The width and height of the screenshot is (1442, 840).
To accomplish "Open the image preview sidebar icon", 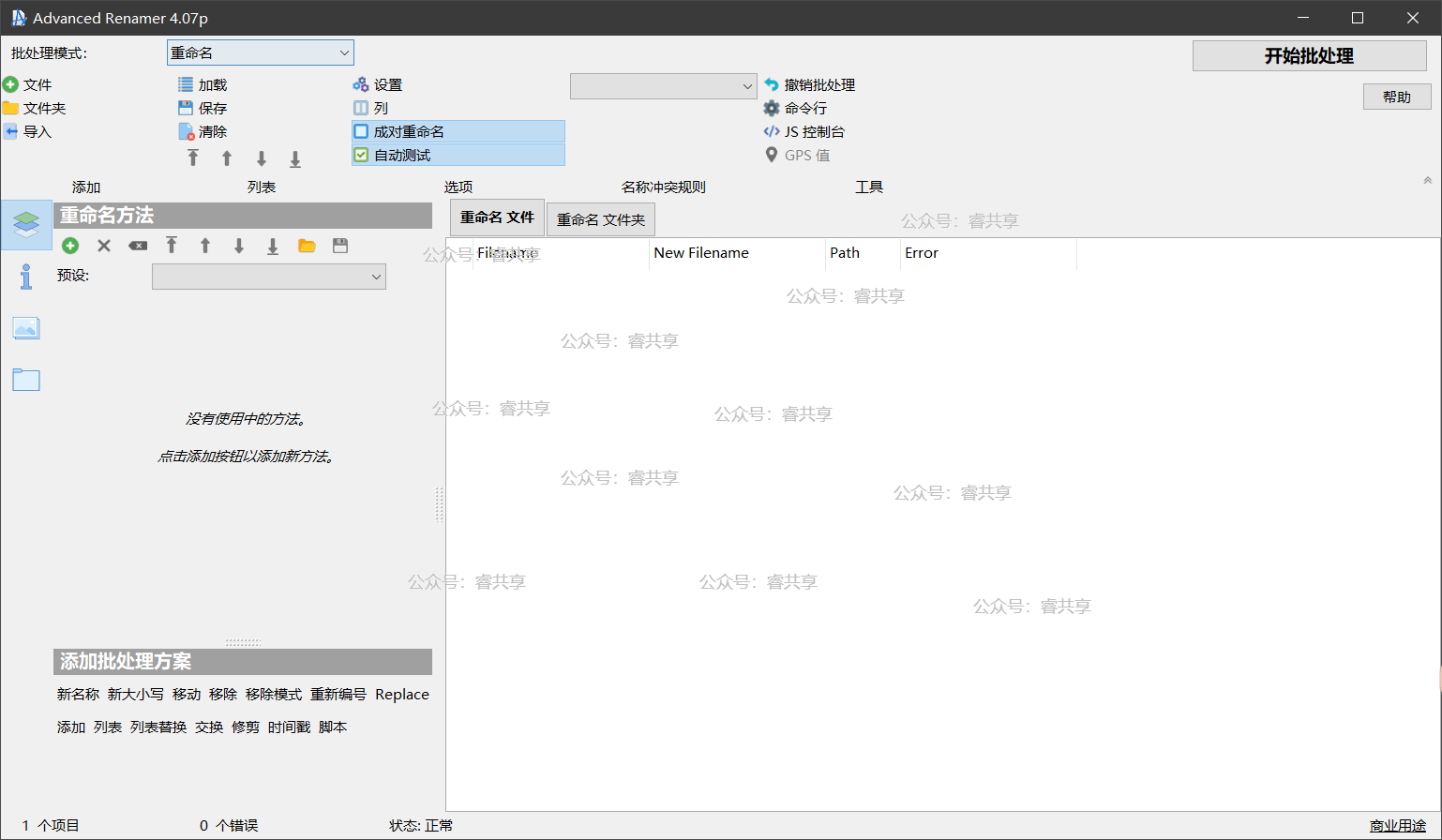I will tap(26, 328).
